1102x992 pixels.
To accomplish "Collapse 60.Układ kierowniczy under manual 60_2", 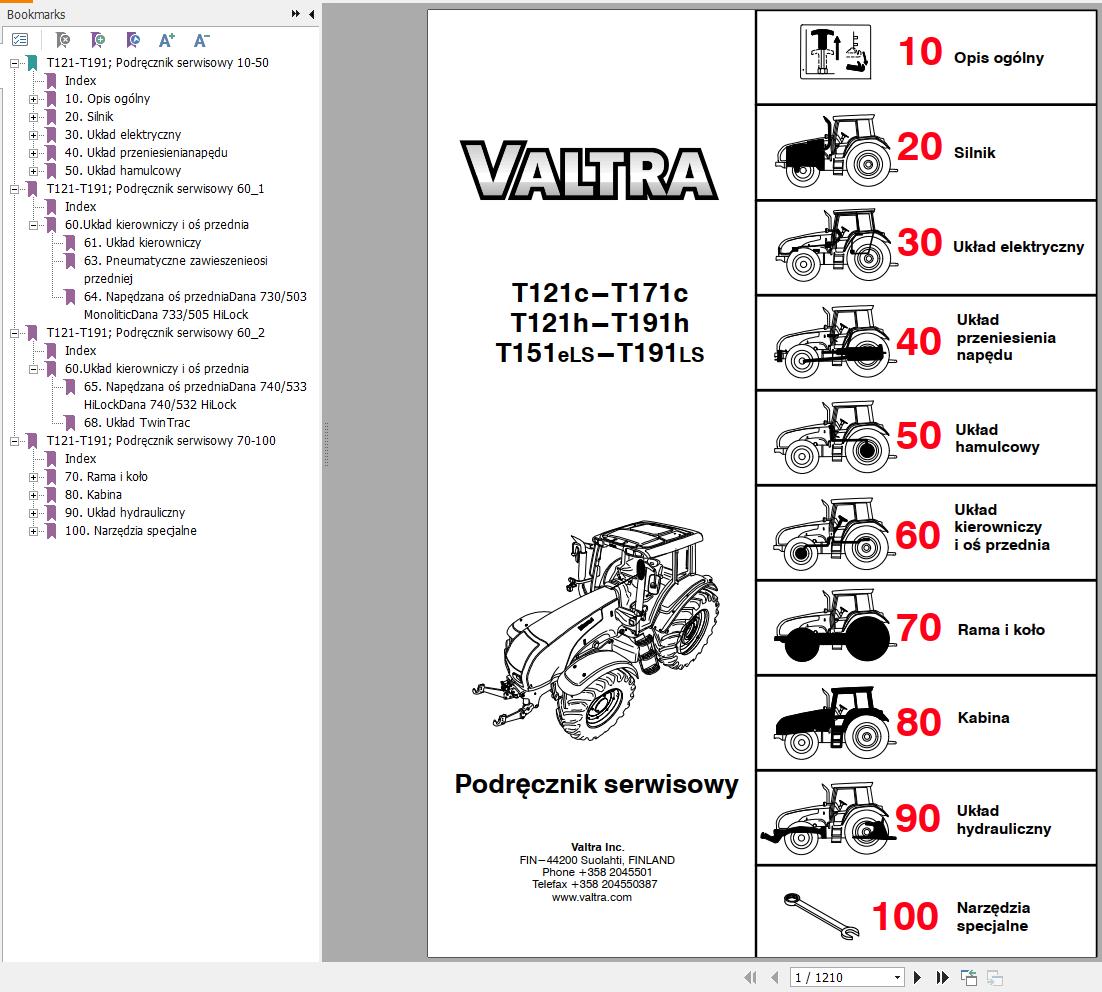I will click(33, 369).
